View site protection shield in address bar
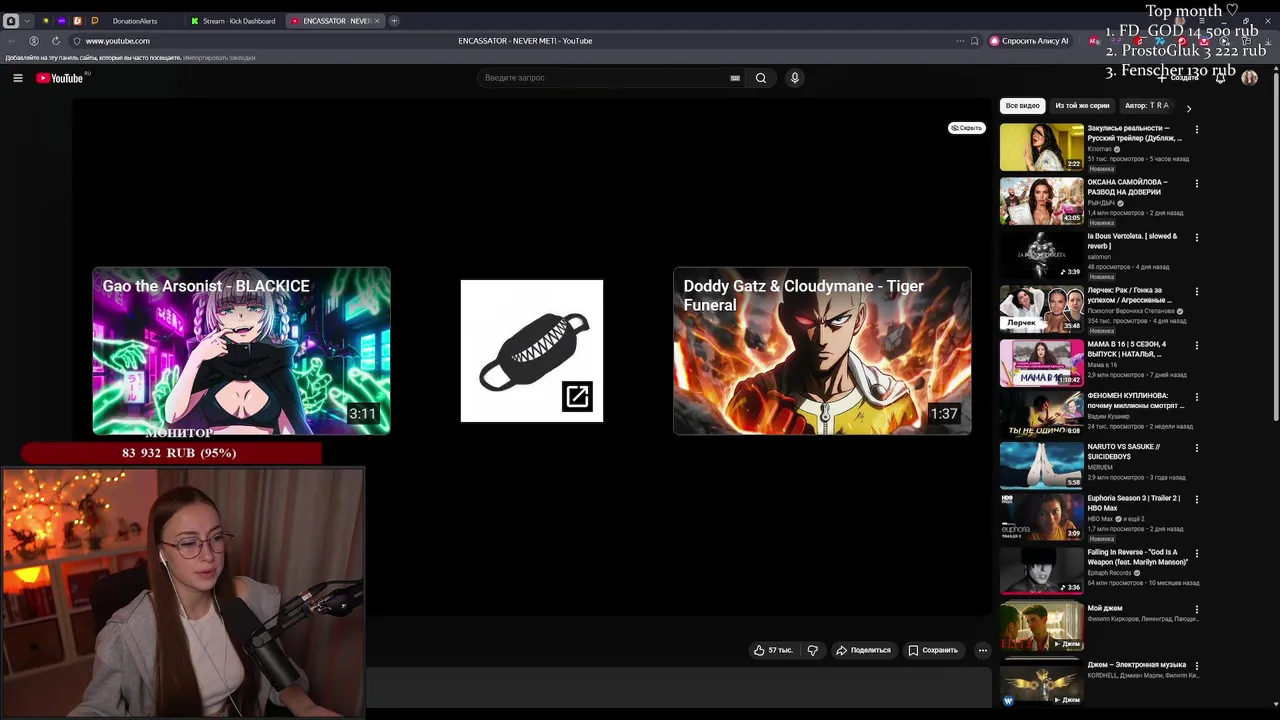This screenshot has height=720, width=1280. point(77,41)
